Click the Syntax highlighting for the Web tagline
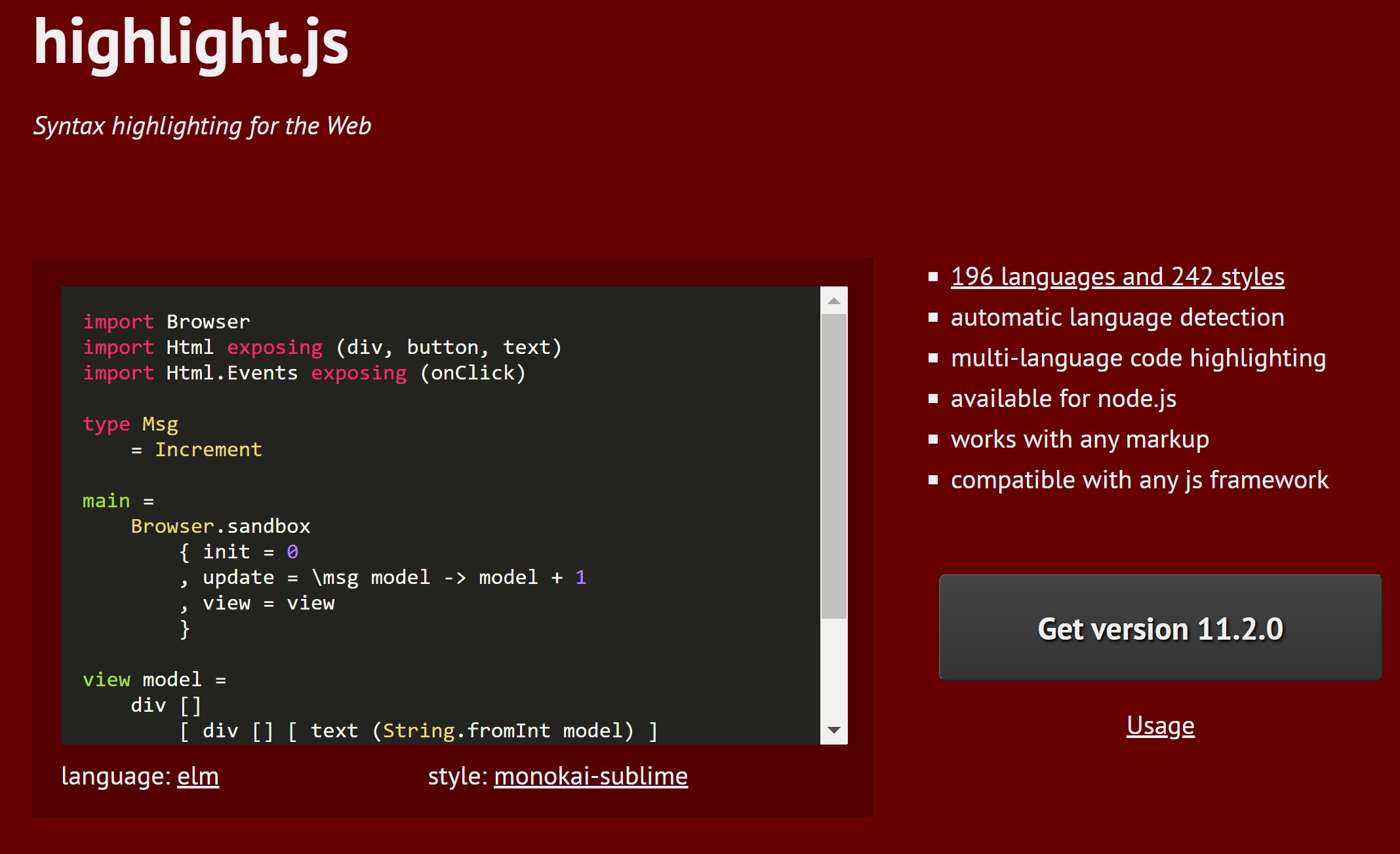This screenshot has width=1400, height=854. pos(202,126)
